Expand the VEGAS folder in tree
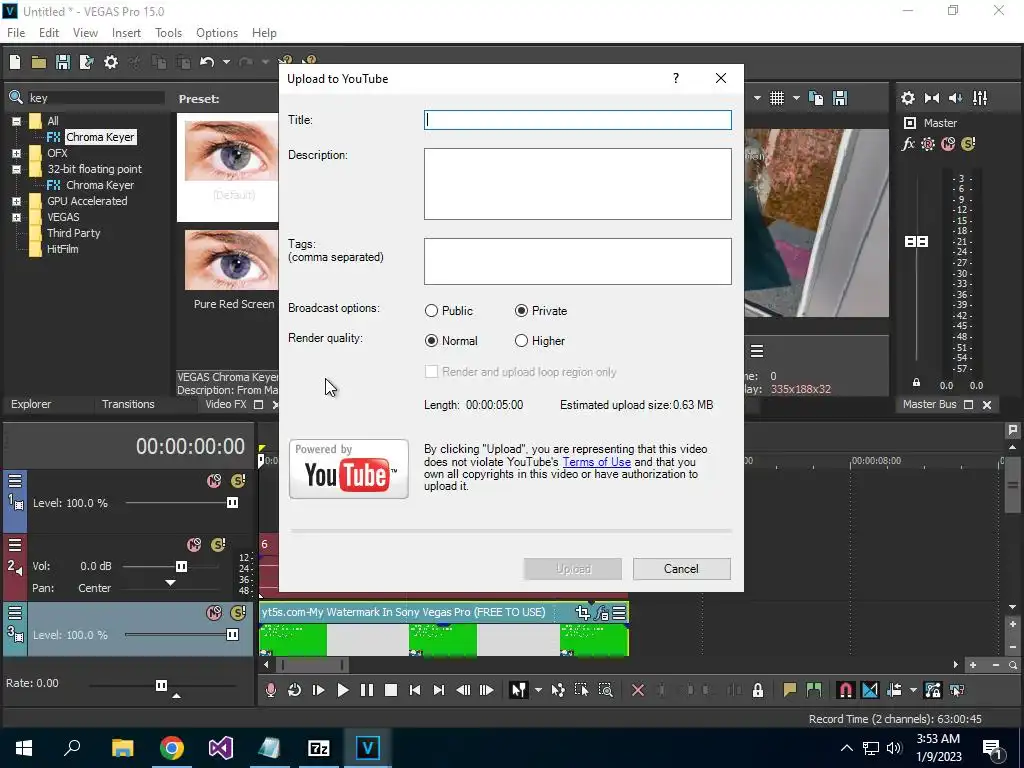Image resolution: width=1024 pixels, height=768 pixels. coord(16,217)
